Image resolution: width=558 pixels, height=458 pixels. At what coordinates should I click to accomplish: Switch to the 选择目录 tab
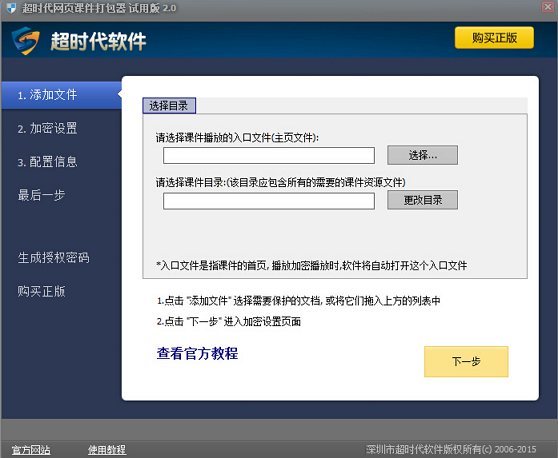point(169,106)
